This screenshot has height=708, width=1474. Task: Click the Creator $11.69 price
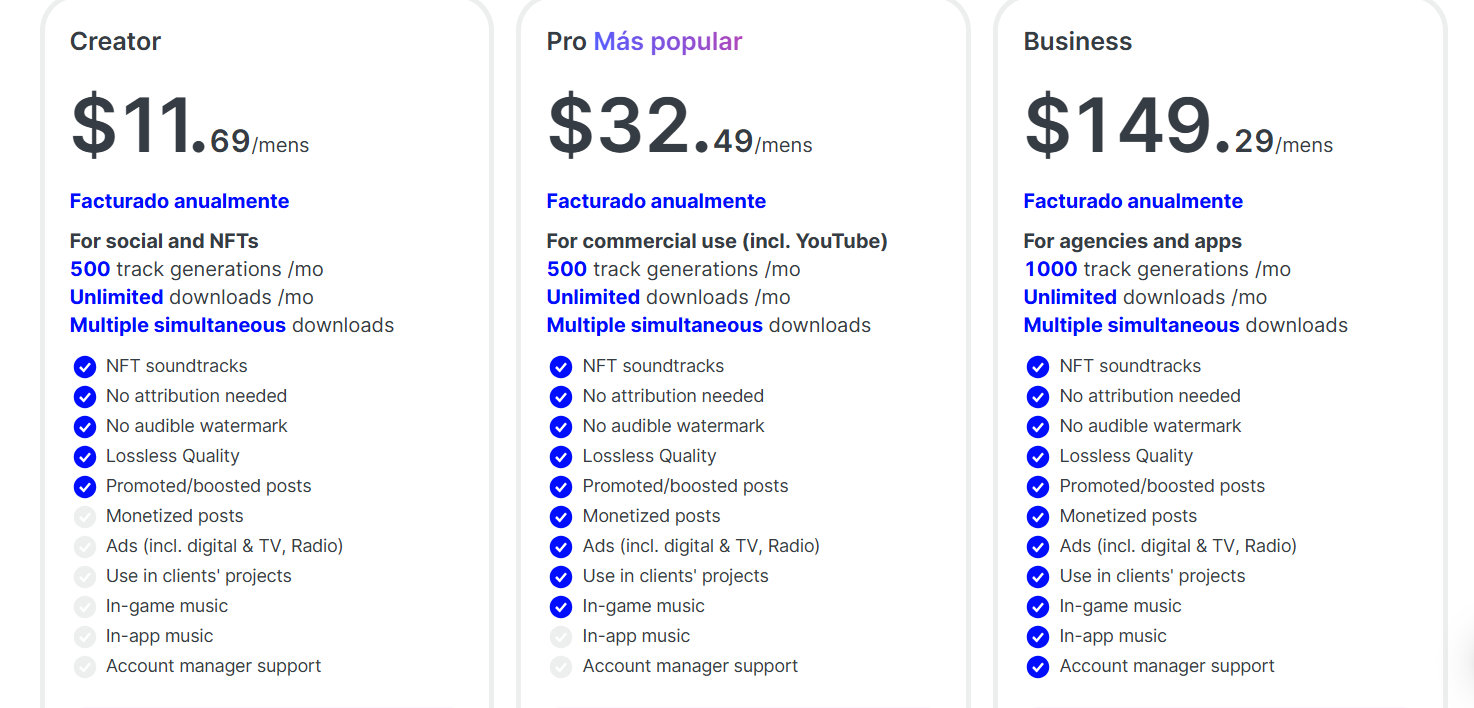[x=189, y=127]
